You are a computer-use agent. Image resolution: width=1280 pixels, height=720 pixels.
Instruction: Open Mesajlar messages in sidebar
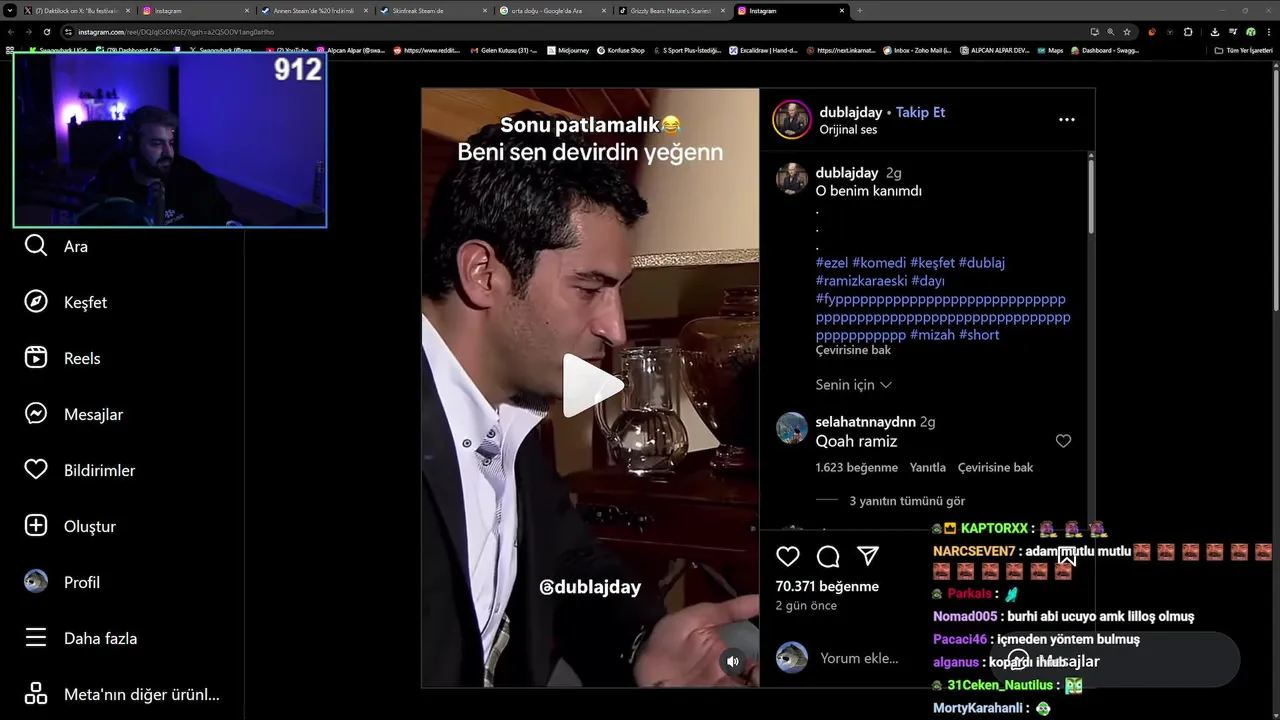click(73, 414)
